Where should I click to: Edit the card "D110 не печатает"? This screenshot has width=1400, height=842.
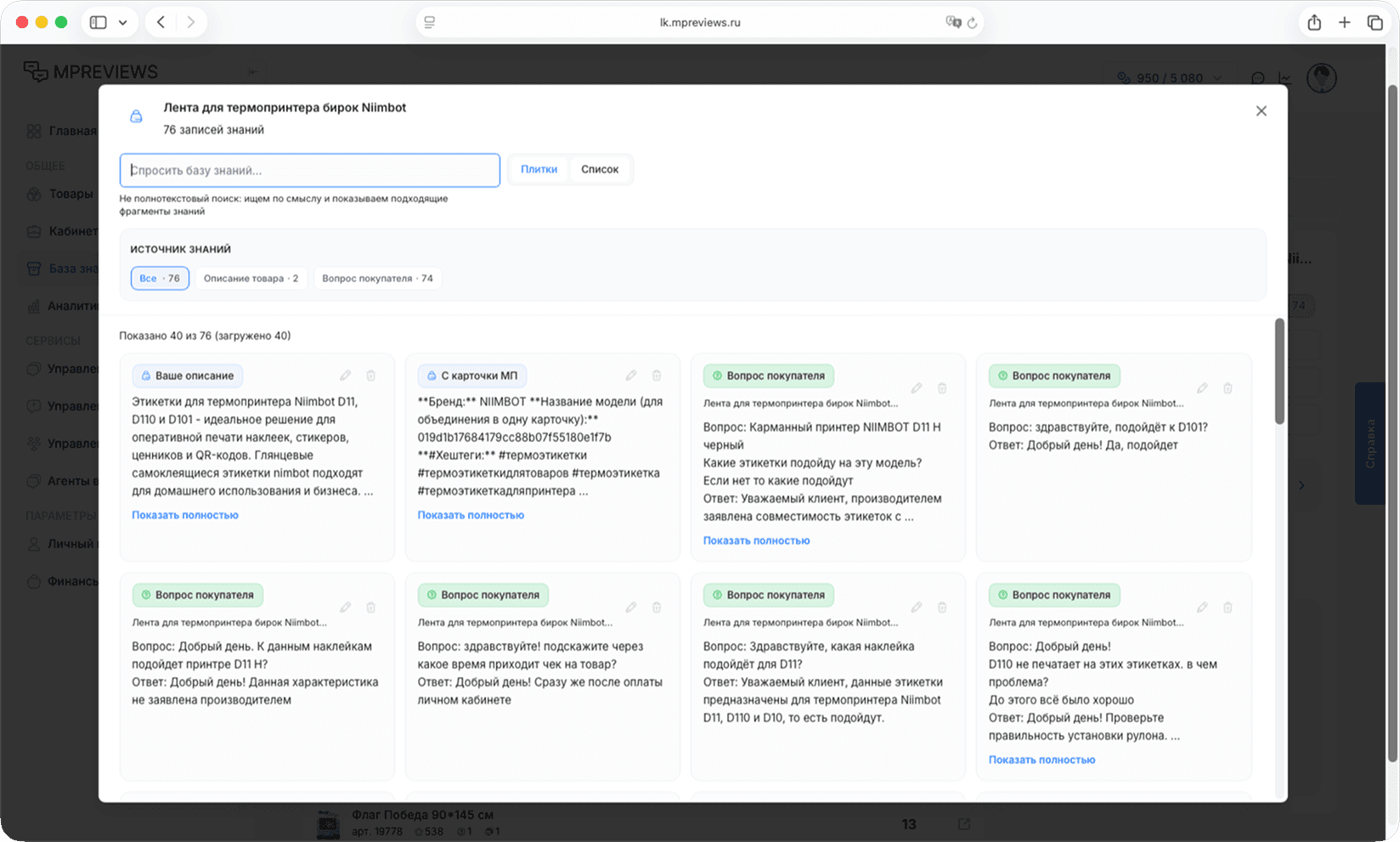1202,607
